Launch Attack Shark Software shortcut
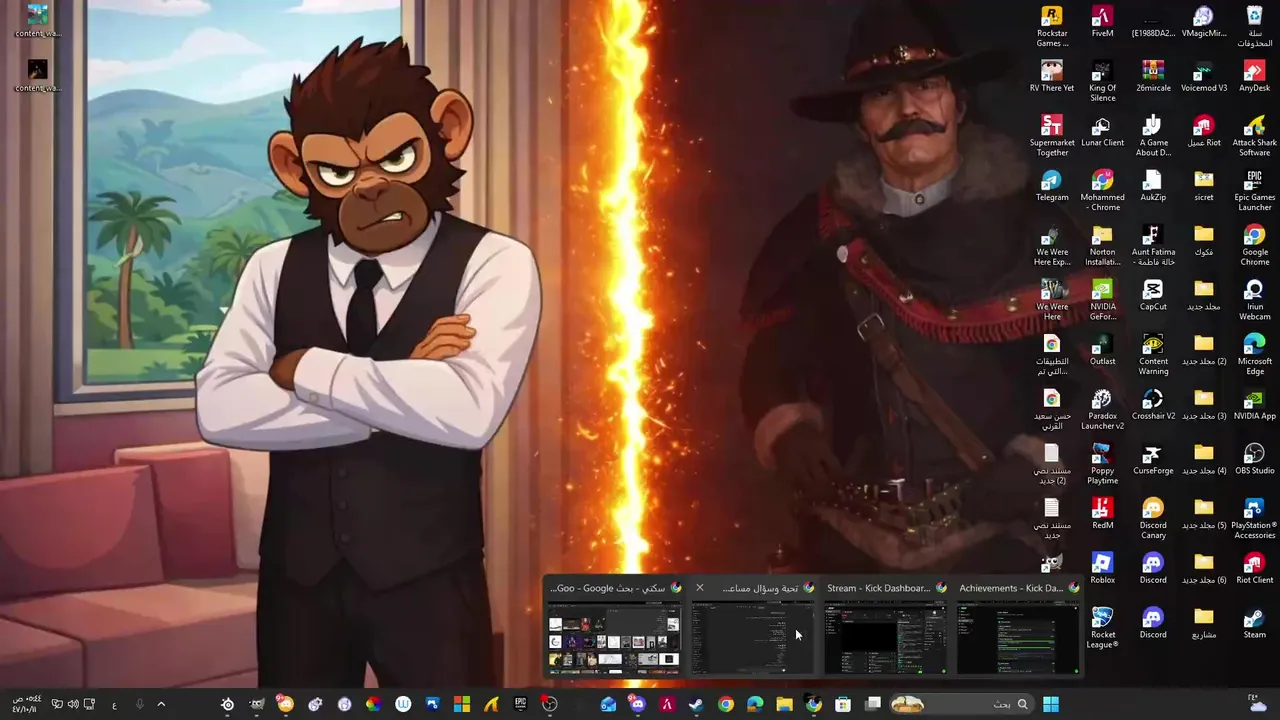 [1254, 136]
